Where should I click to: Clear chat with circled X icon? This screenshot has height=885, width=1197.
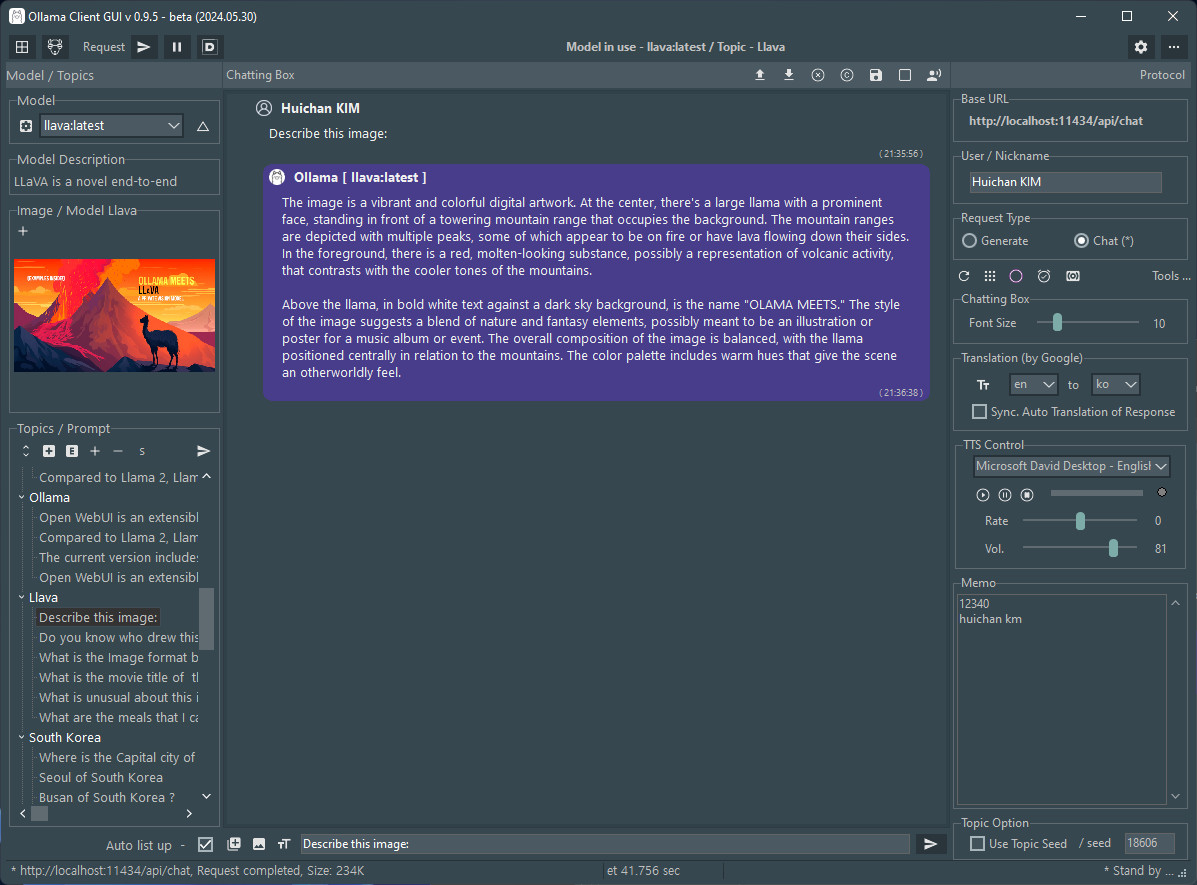click(x=818, y=75)
